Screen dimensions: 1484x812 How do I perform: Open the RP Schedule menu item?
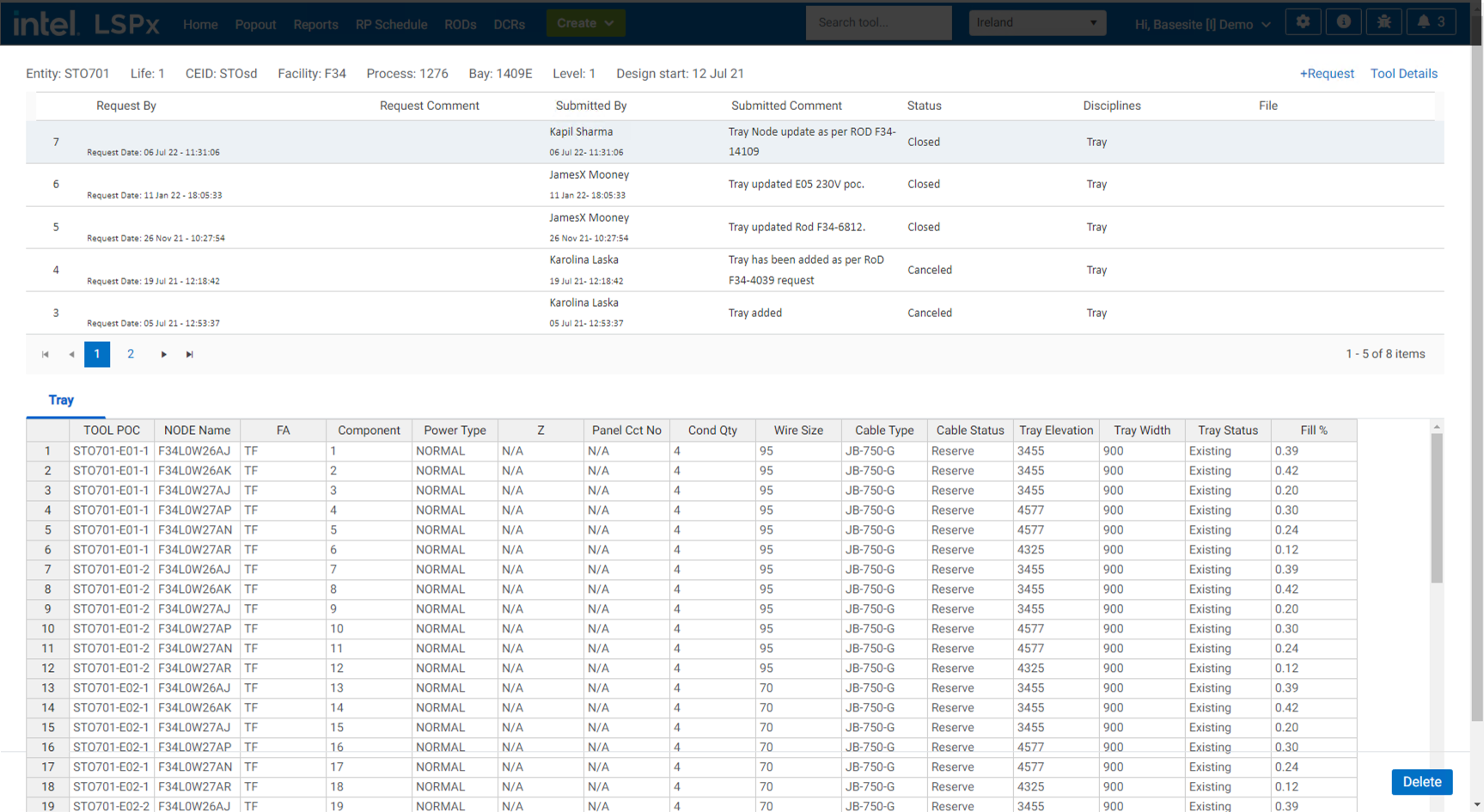click(x=391, y=24)
